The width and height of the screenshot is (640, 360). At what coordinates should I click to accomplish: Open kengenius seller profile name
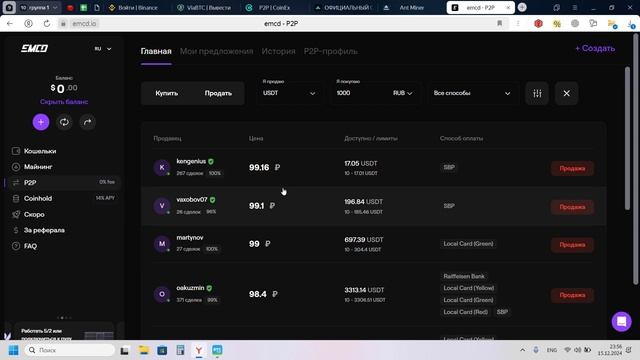(x=191, y=161)
